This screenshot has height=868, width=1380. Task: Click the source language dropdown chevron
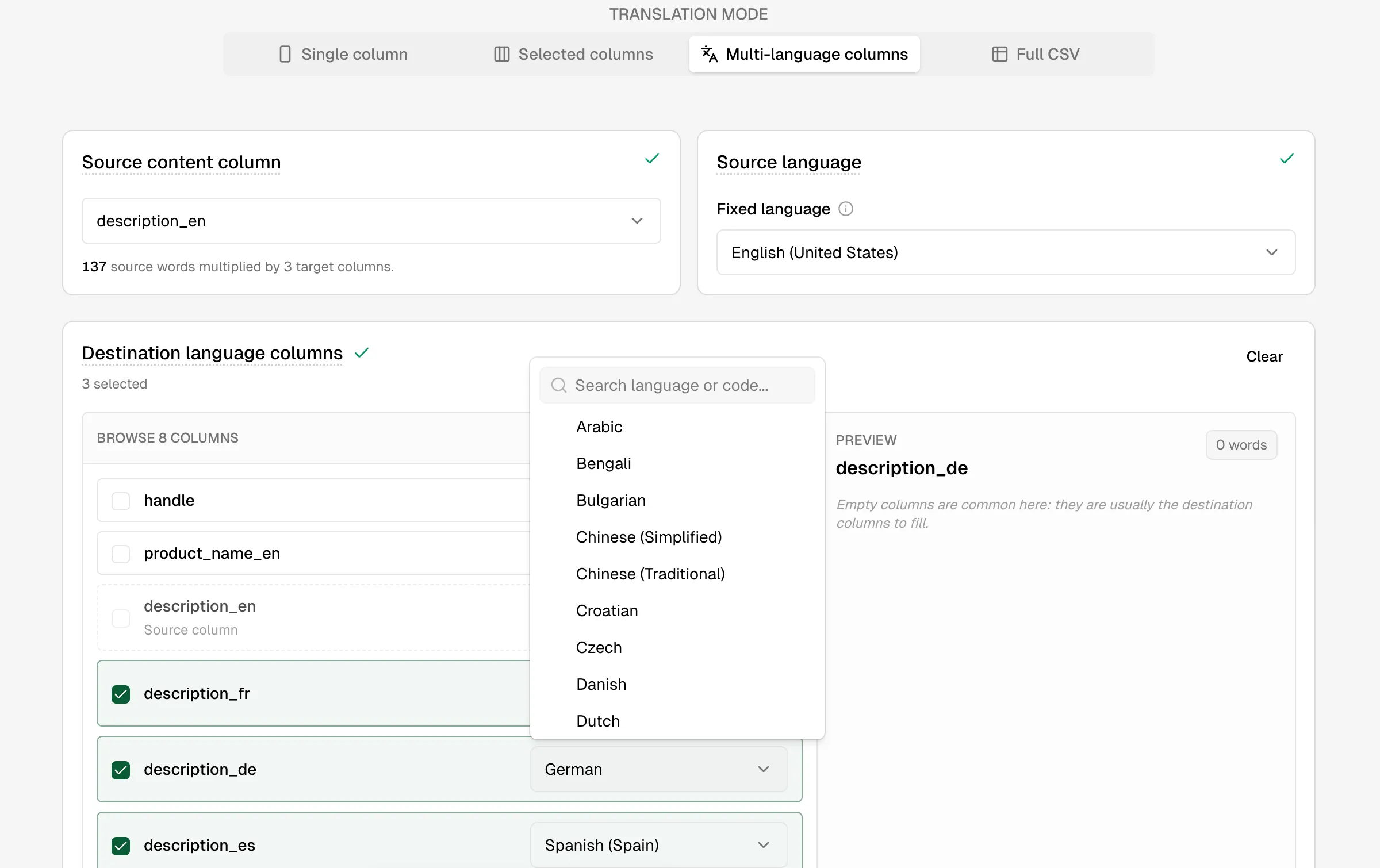[1271, 252]
